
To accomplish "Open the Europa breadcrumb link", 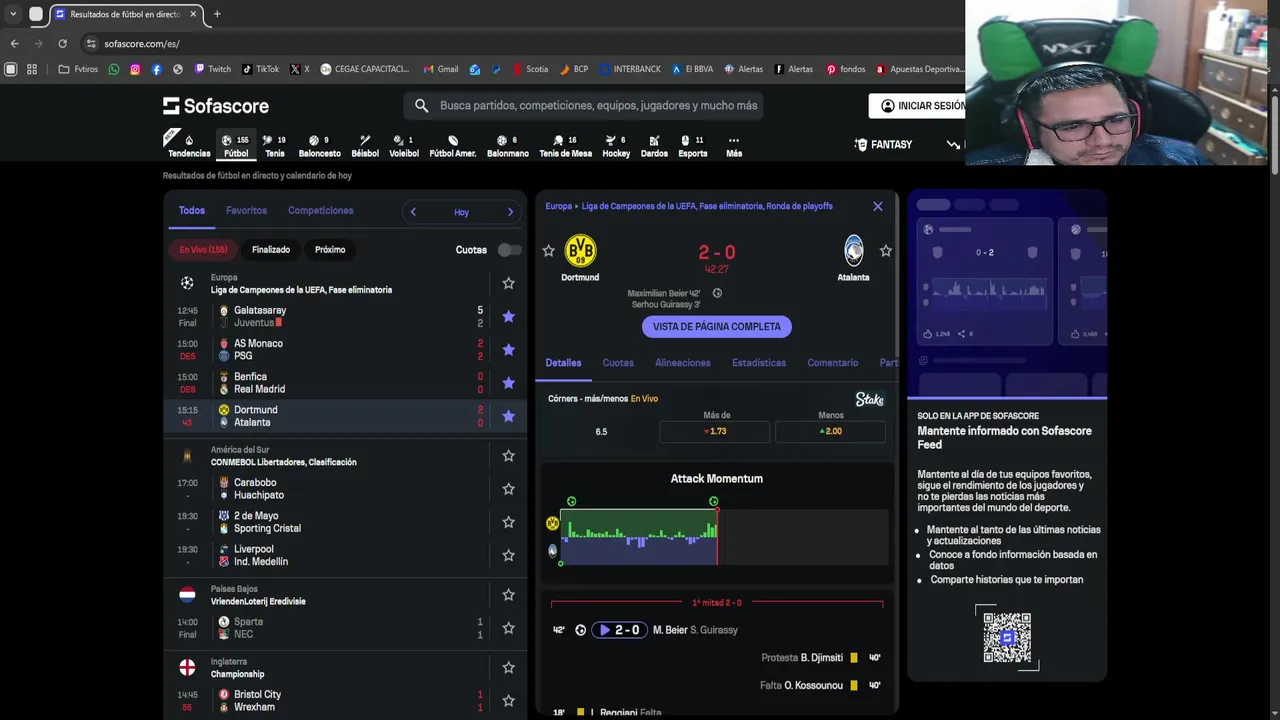I will (x=559, y=206).
